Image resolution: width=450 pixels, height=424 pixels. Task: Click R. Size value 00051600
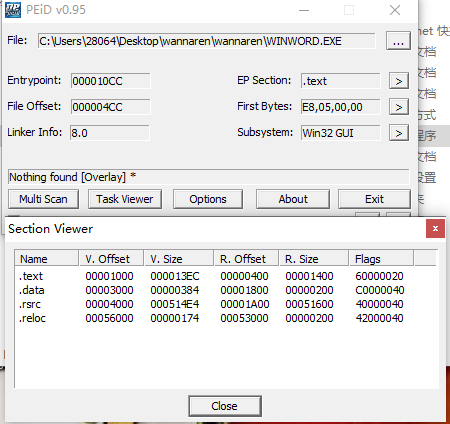coord(309,304)
